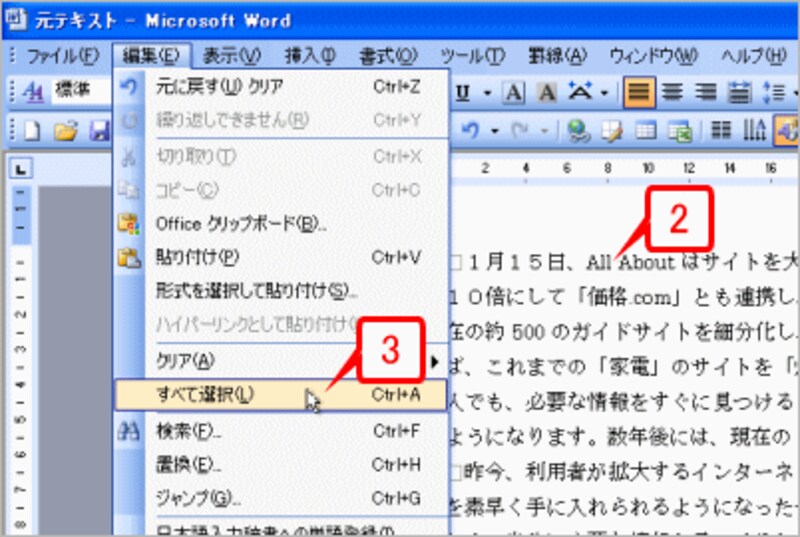
Task: Click the Save floppy disk icon
Action: click(99, 131)
